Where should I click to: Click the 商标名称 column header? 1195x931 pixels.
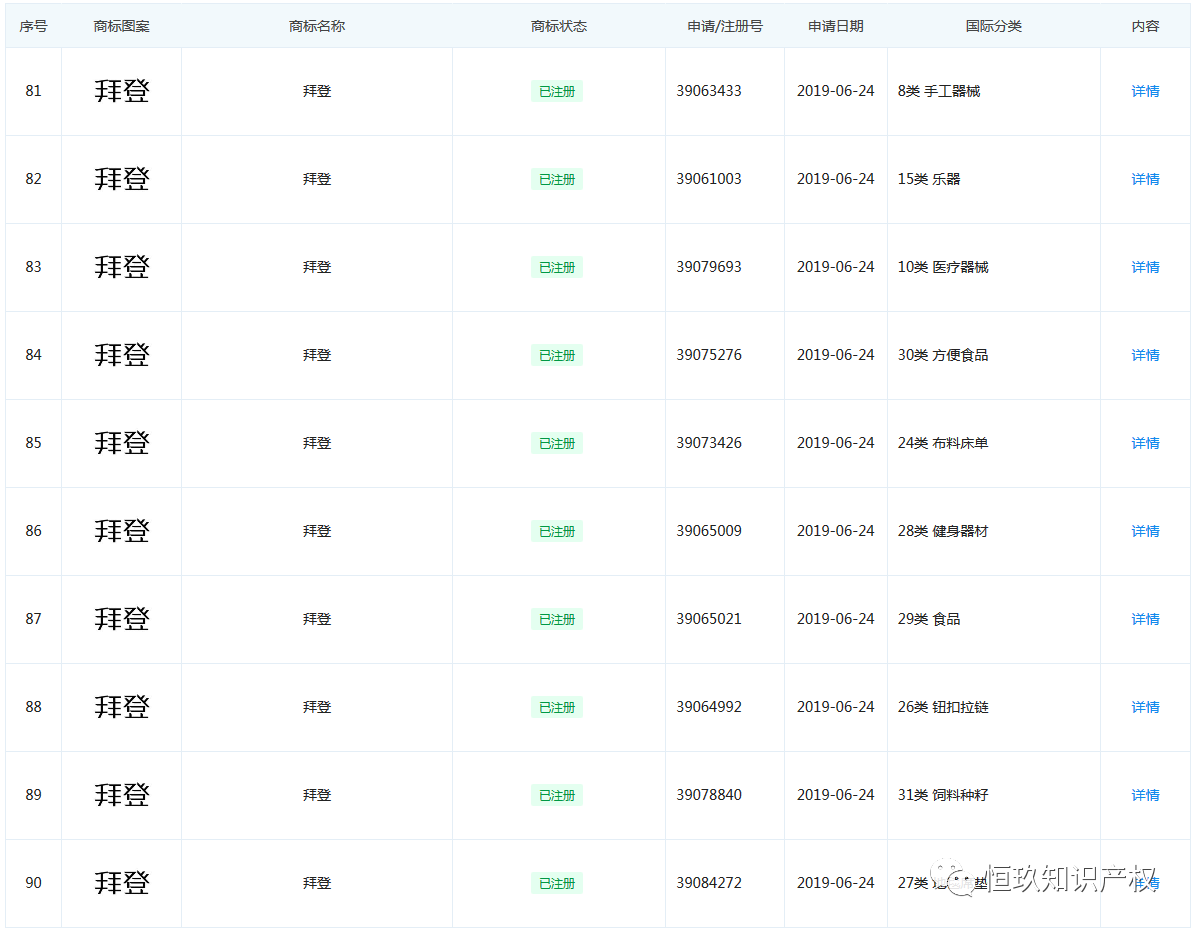(x=317, y=26)
